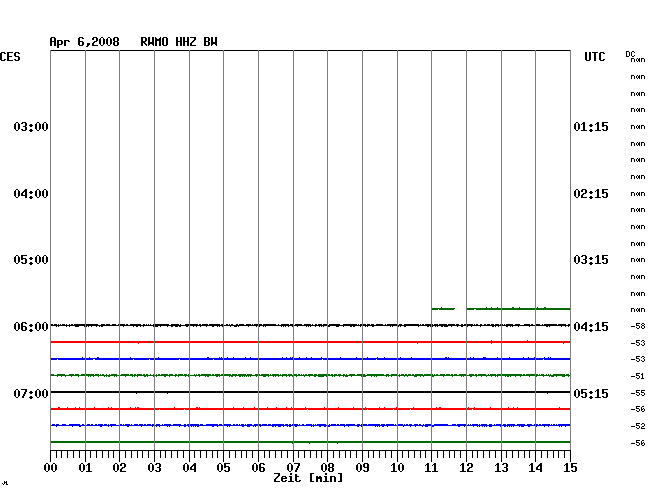Select the '-52' DC offset value
Screen dimensions: 650x494
click(x=638, y=426)
